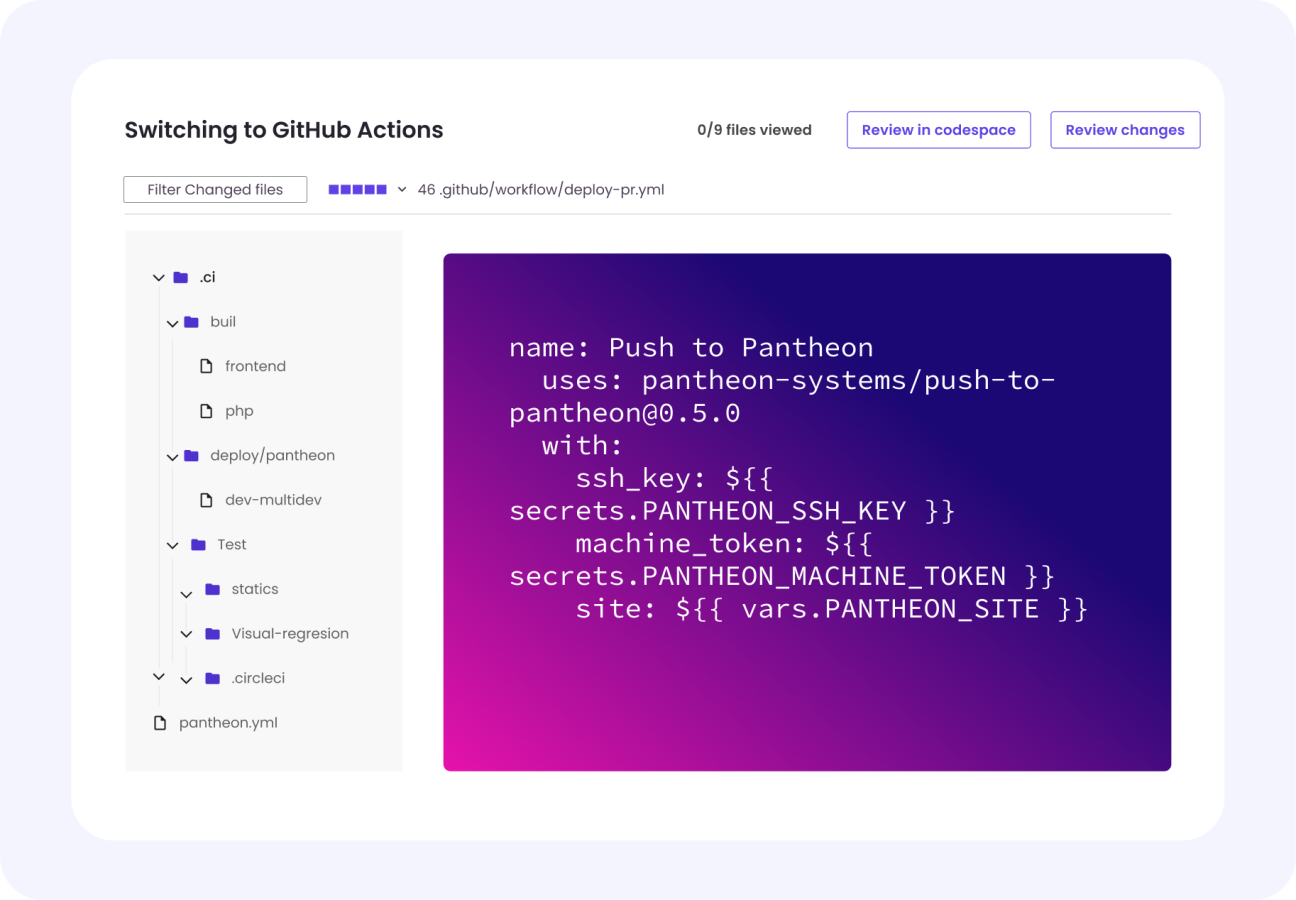The height and width of the screenshot is (900, 1296).
Task: Click the 0/9 files viewed counter
Action: [754, 130]
